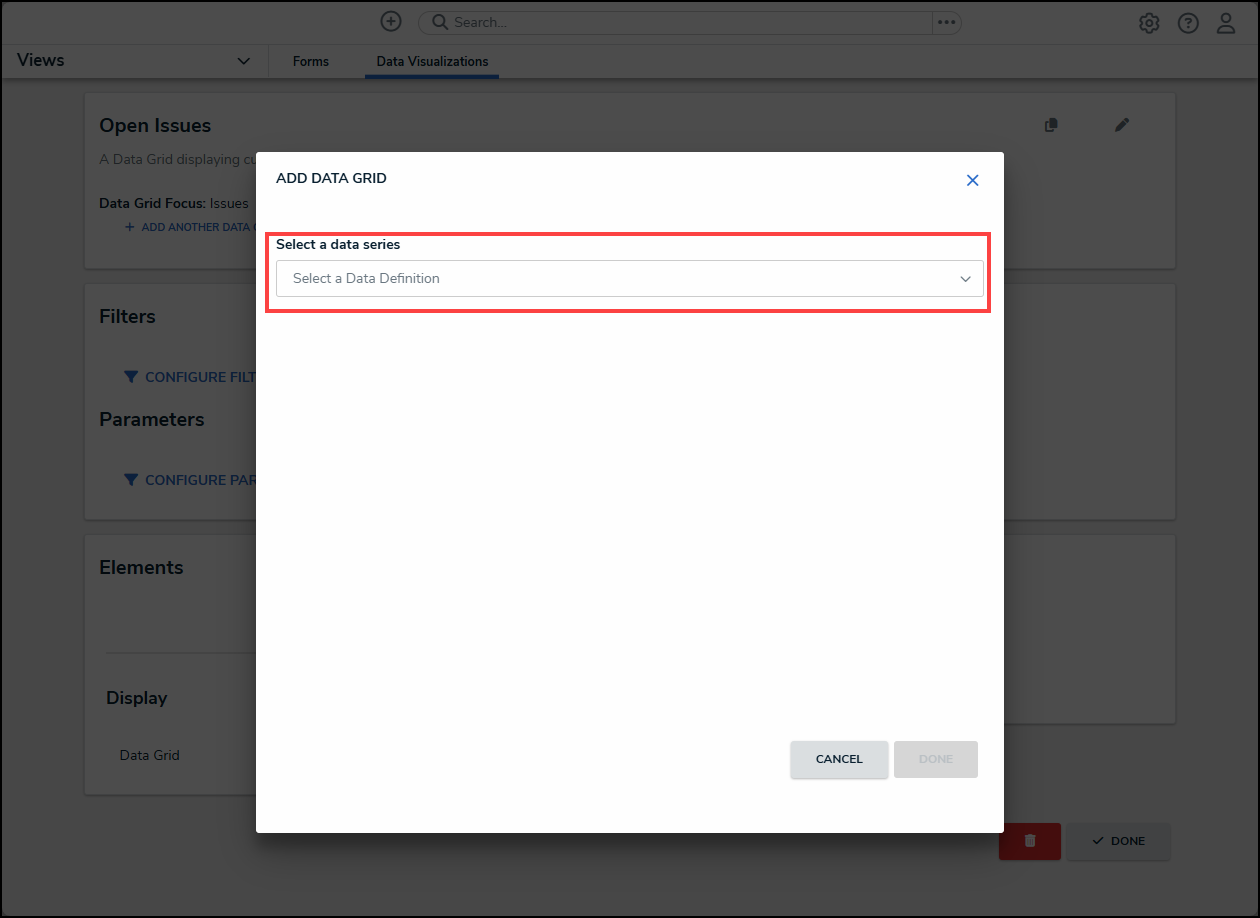Open the help question mark icon

click(1188, 23)
